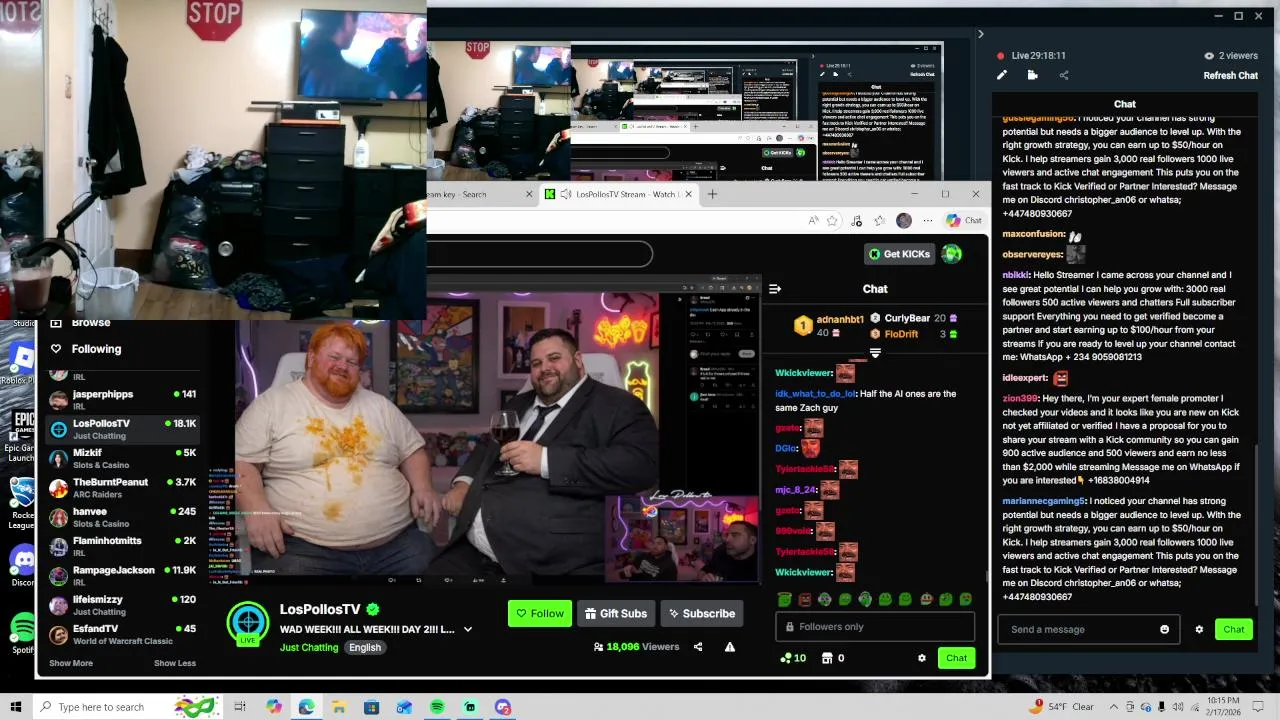1280x720 pixels.
Task: Open TheBurntPeanut channel in sidebar
Action: tap(122, 487)
